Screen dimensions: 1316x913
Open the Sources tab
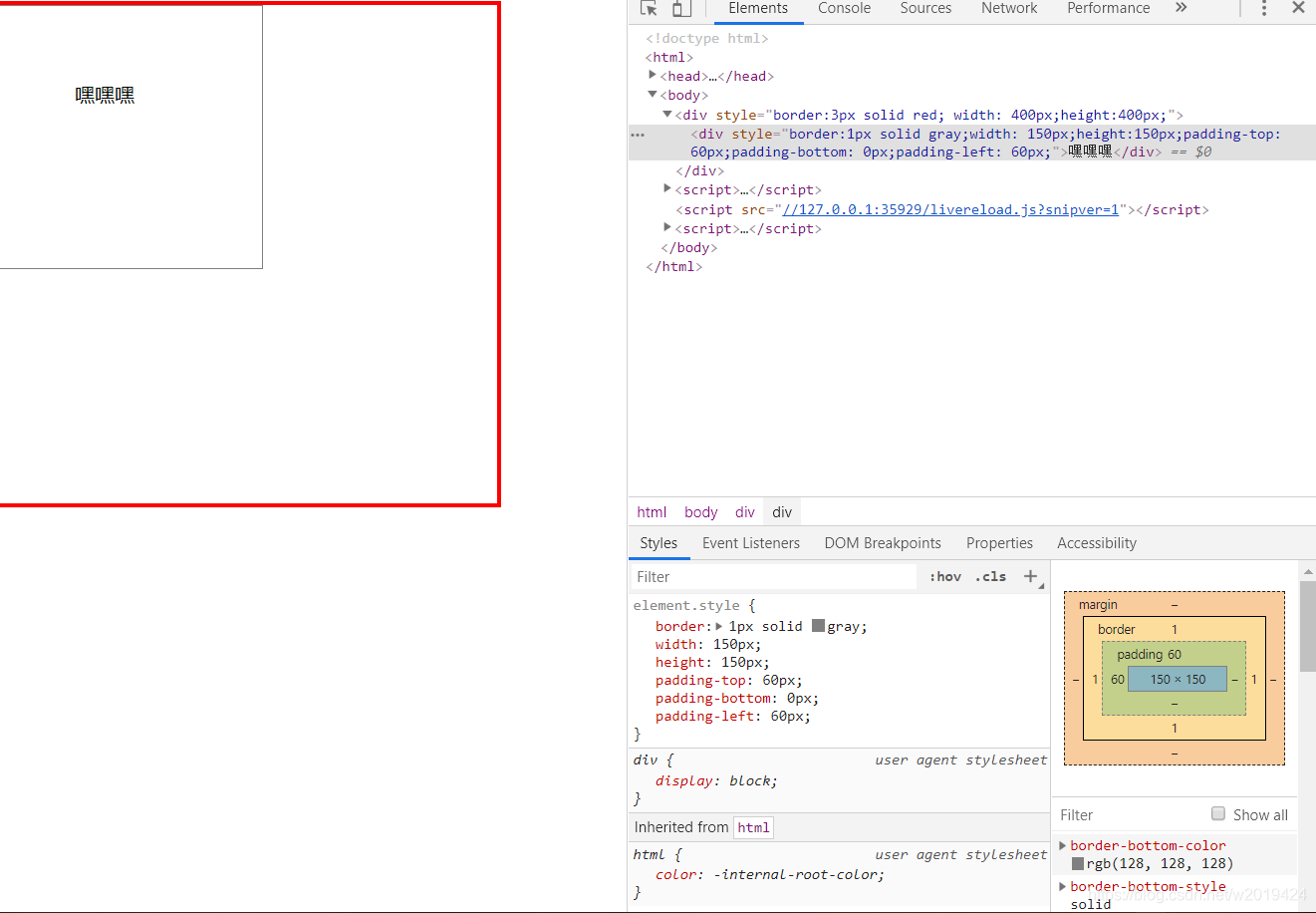(925, 8)
